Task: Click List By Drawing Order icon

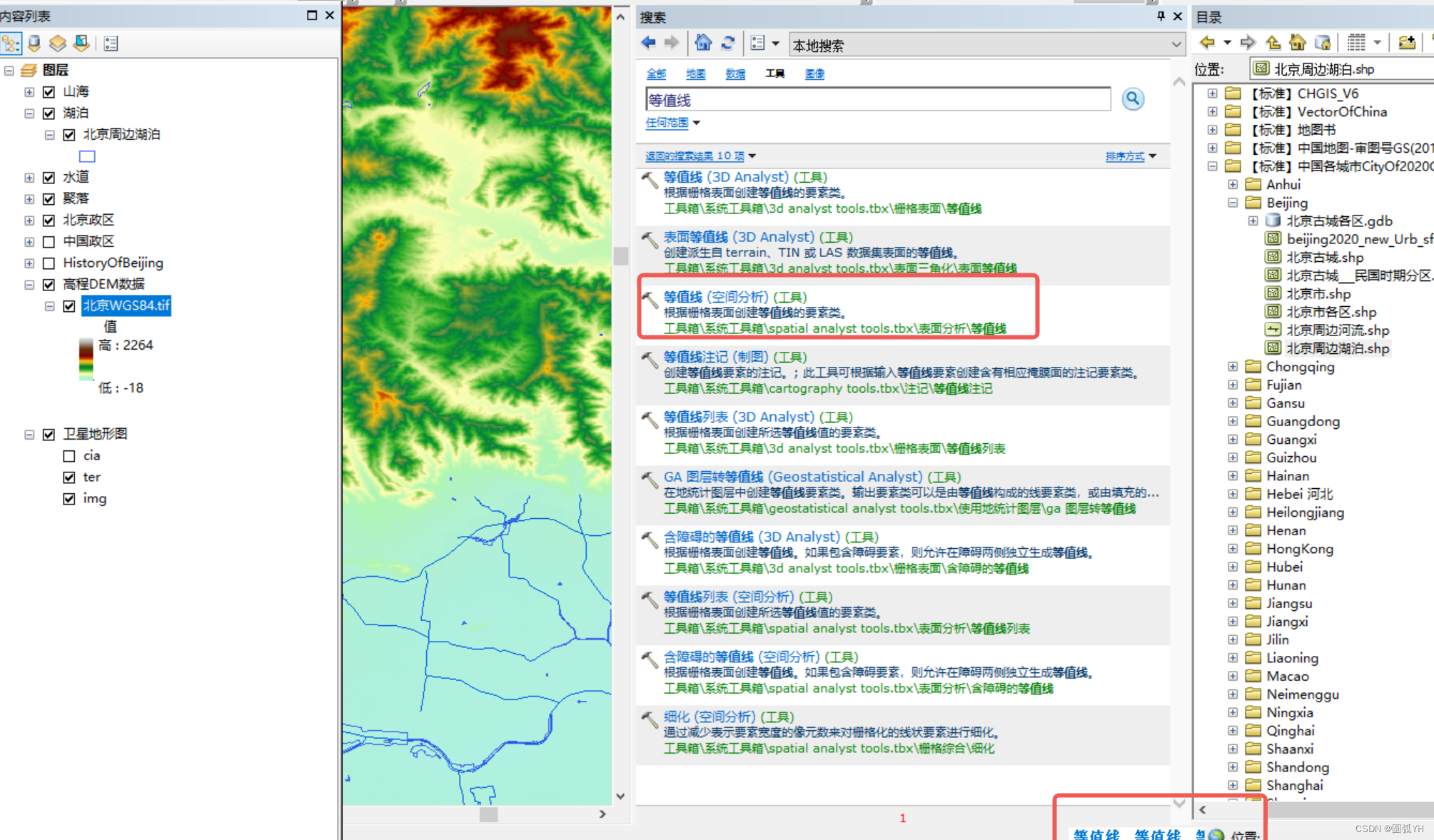Action: pos(11,44)
